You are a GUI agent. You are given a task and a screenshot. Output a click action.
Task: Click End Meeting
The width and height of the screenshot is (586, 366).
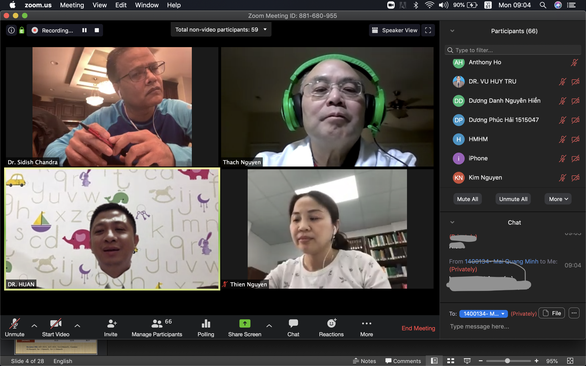coord(418,328)
